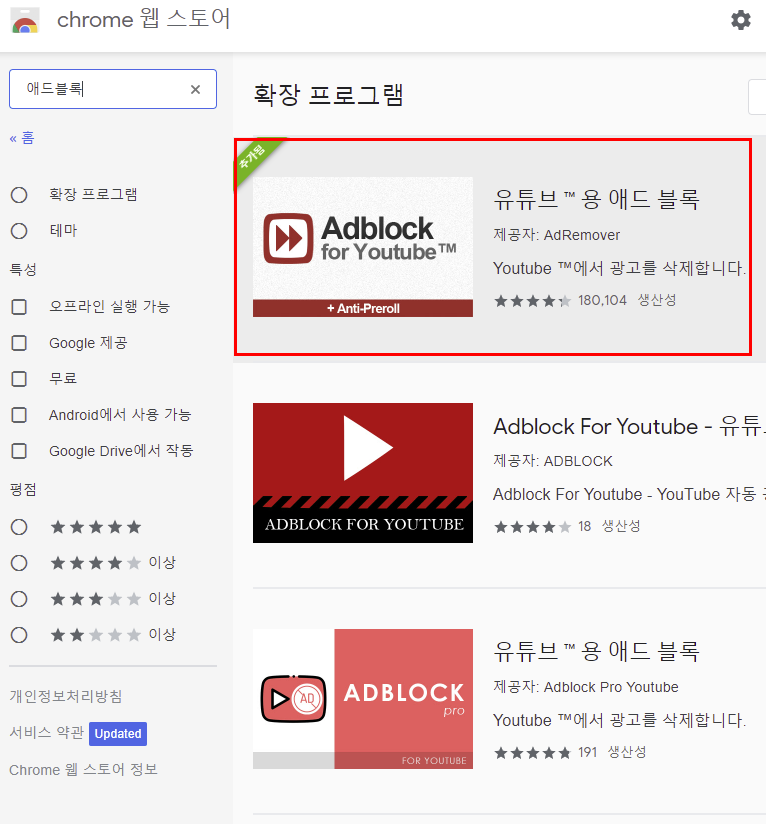766x824 pixels.
Task: Click the star rating of ADBLOCK's extension
Action: [533, 527]
